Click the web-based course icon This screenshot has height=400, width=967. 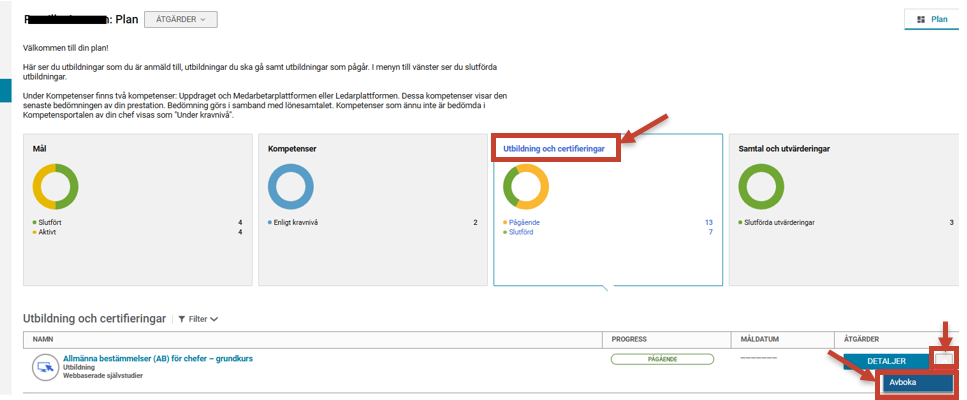coord(45,368)
